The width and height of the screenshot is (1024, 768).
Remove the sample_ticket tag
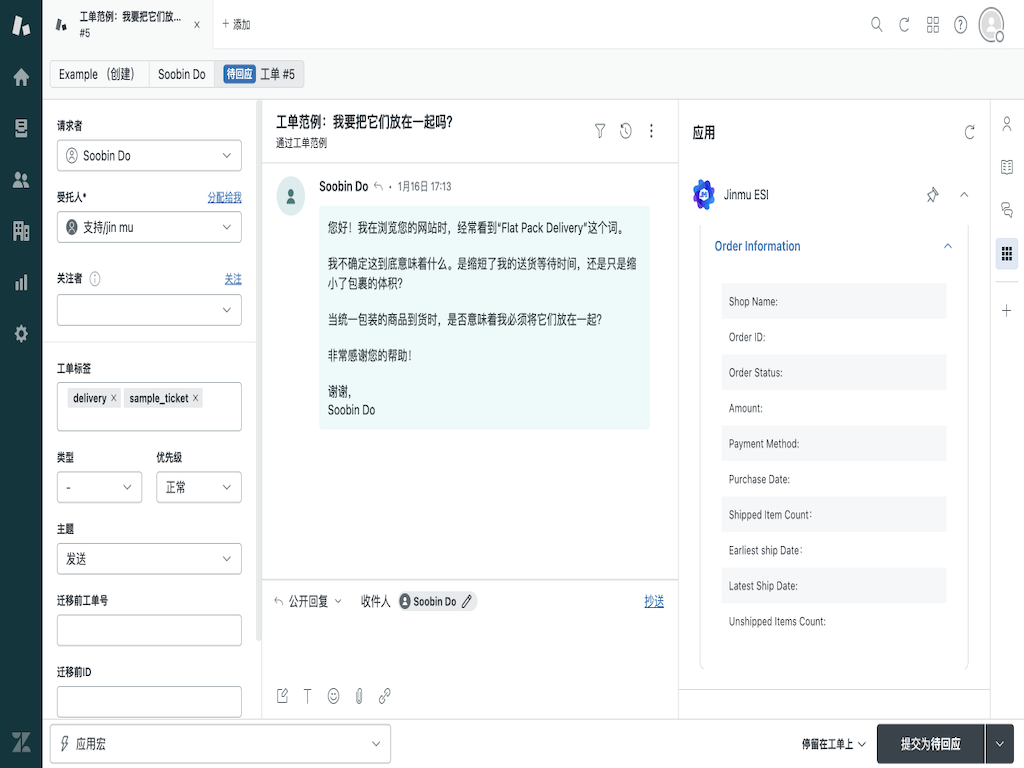[196, 398]
